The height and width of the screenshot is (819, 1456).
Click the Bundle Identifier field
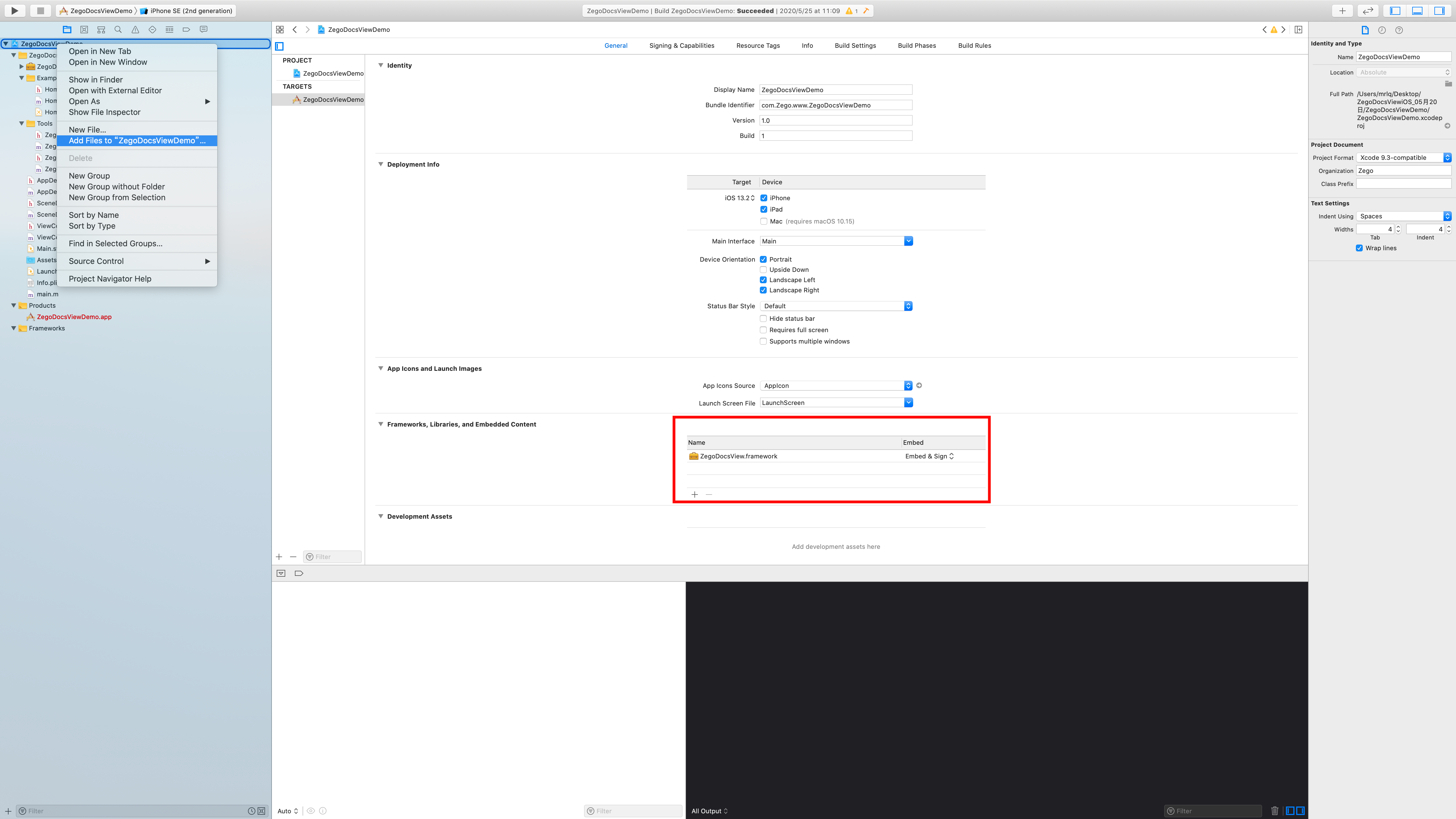(x=835, y=105)
